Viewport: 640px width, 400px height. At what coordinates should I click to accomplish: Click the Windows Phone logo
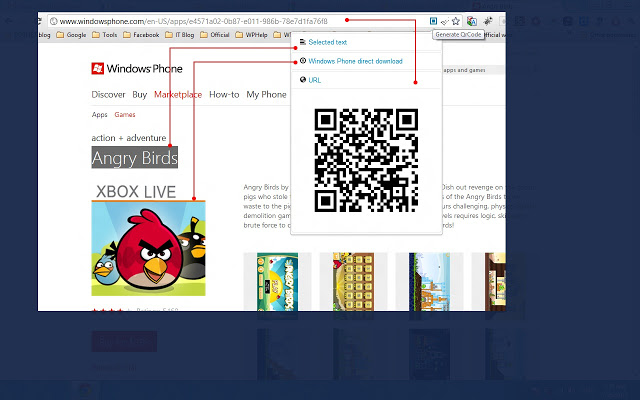coord(137,69)
